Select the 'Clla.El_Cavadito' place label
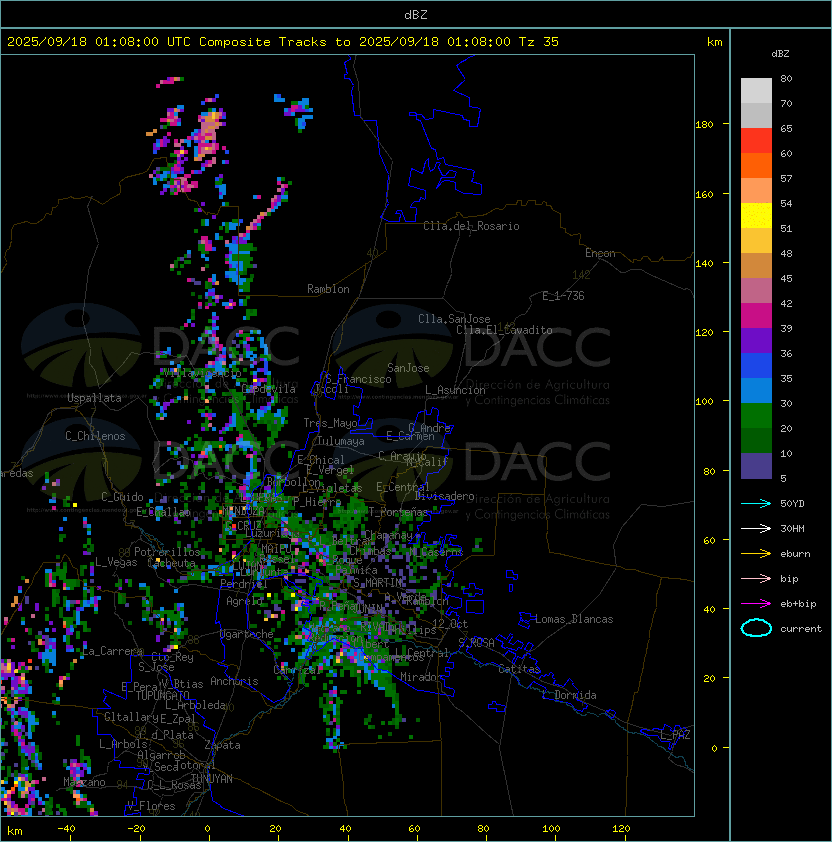832x842 pixels. tap(504, 330)
